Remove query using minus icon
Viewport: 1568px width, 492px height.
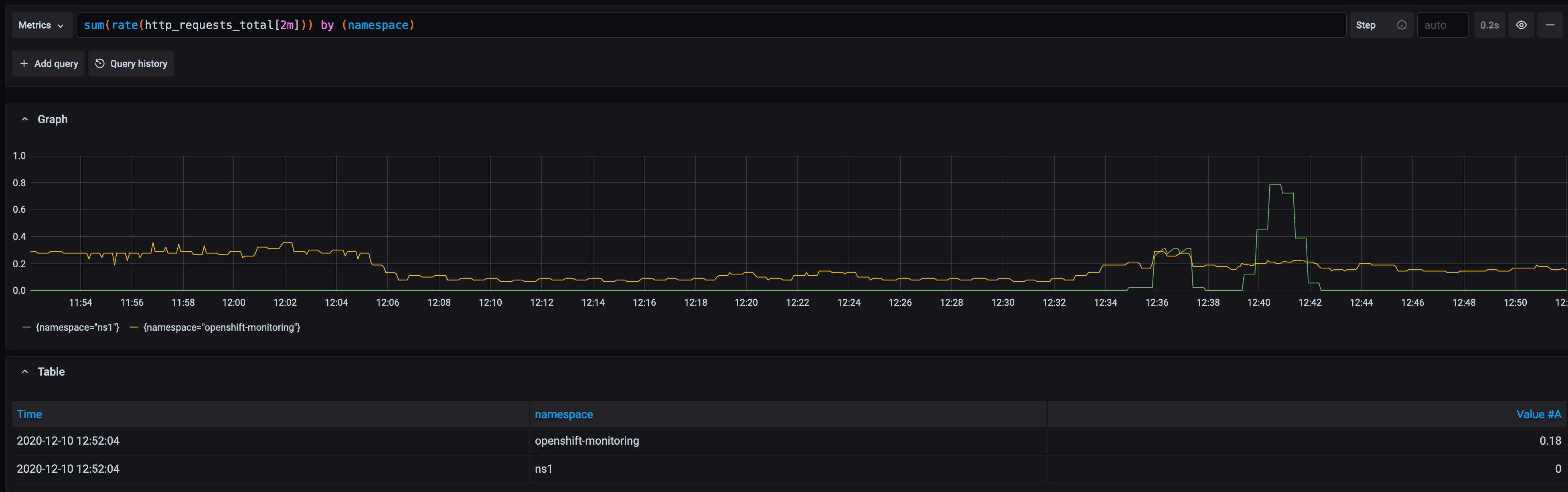click(x=1550, y=25)
